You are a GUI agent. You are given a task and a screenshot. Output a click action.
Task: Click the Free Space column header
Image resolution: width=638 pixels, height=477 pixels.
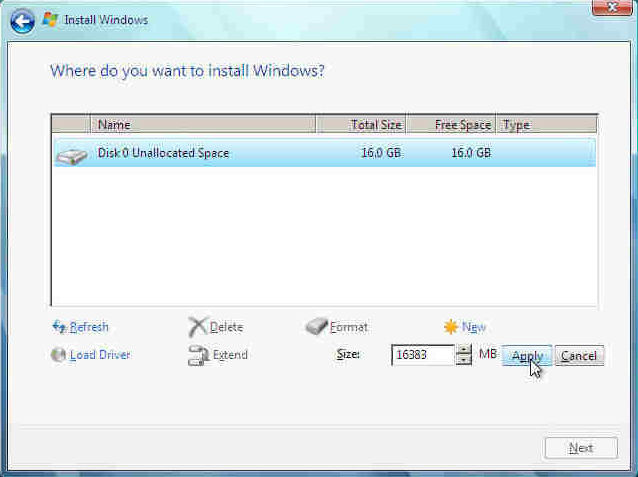(x=451, y=125)
